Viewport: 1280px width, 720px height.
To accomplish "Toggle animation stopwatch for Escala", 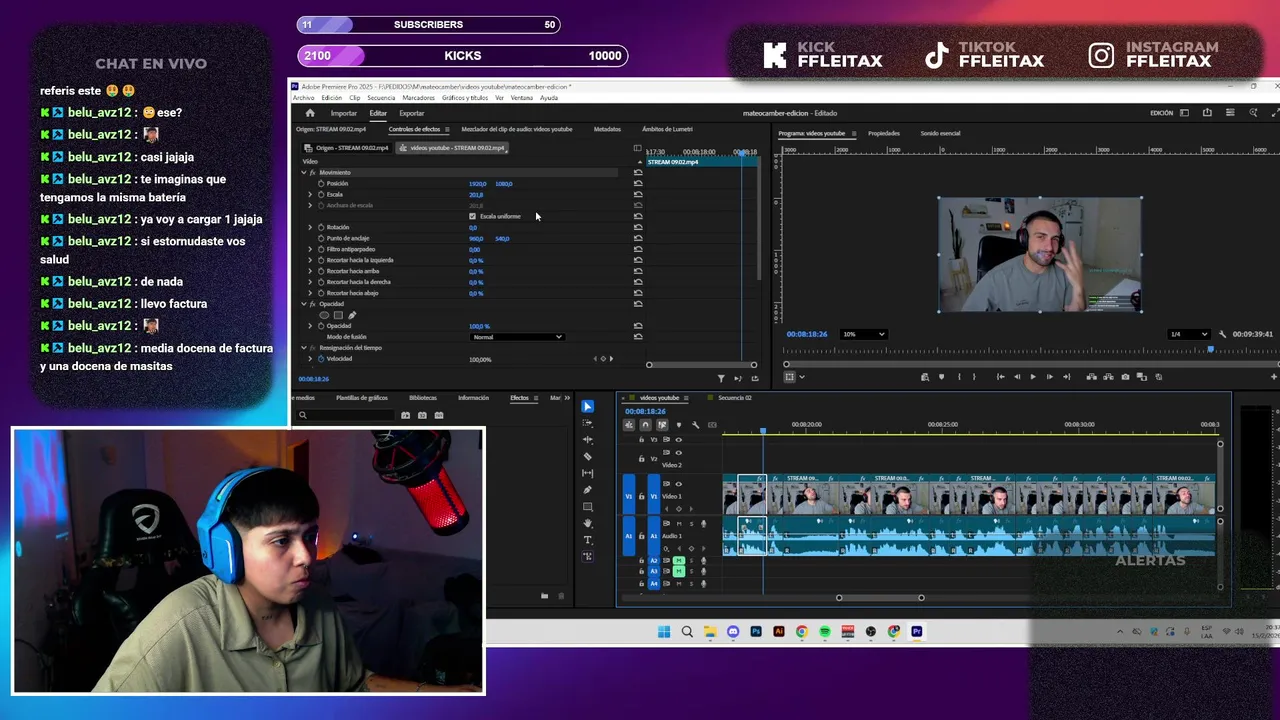I will point(321,195).
